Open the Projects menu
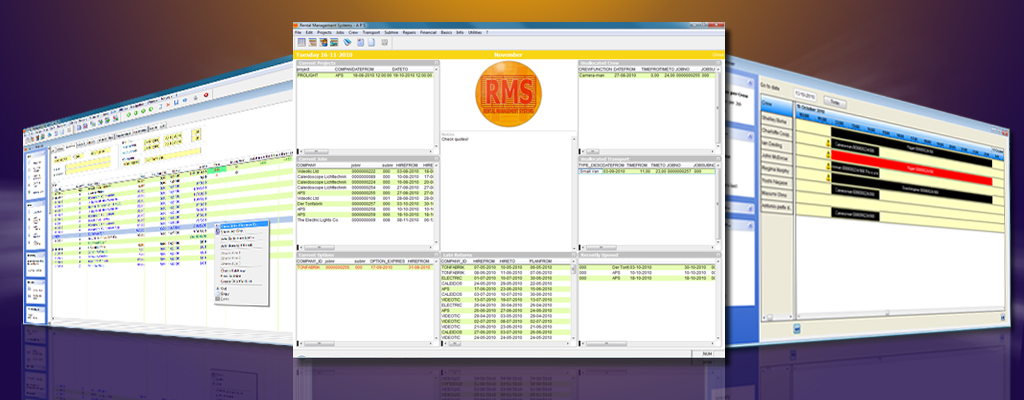 pos(324,32)
